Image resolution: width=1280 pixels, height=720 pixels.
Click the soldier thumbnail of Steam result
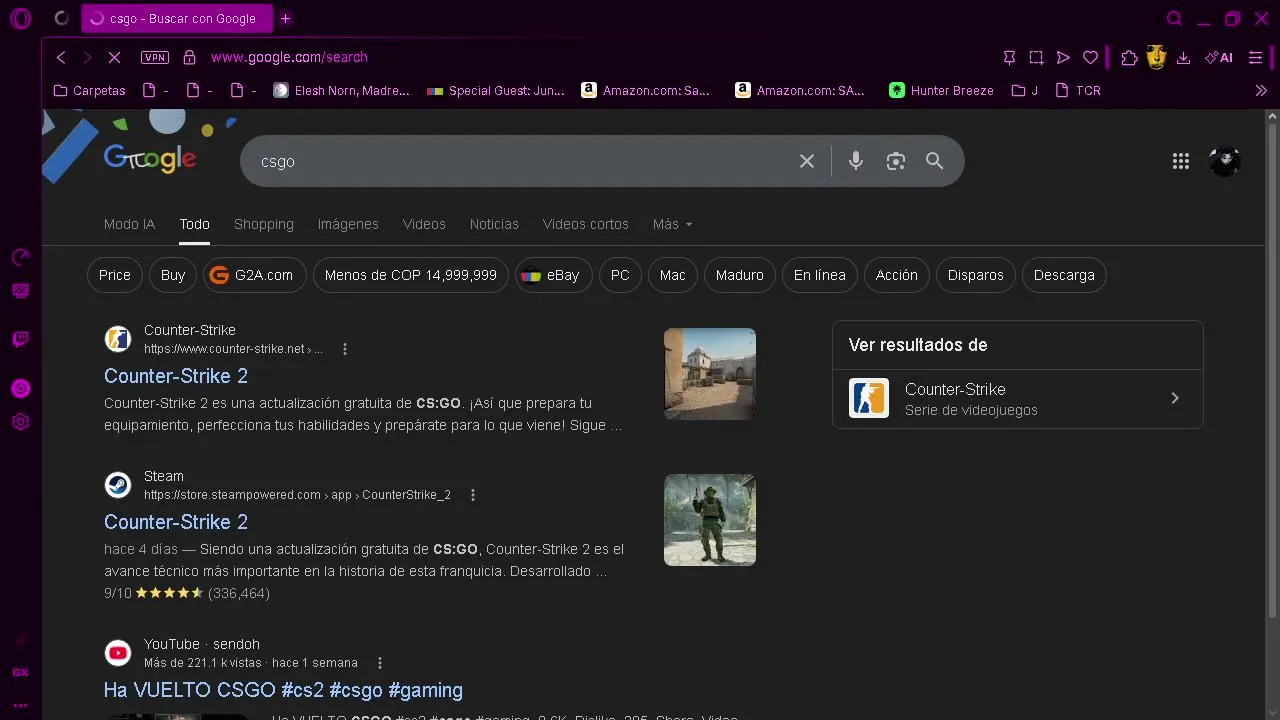coord(710,520)
